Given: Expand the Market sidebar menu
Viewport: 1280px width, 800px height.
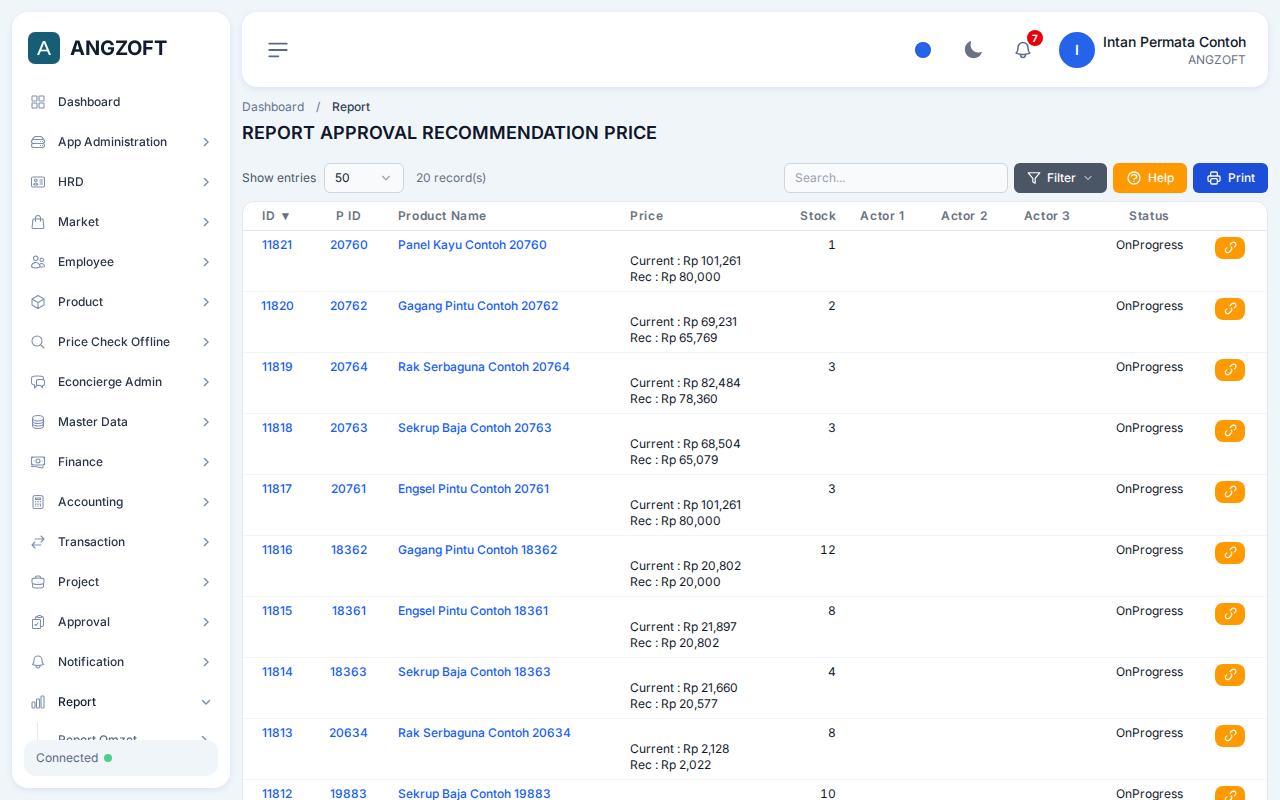Looking at the screenshot, I should click(121, 222).
